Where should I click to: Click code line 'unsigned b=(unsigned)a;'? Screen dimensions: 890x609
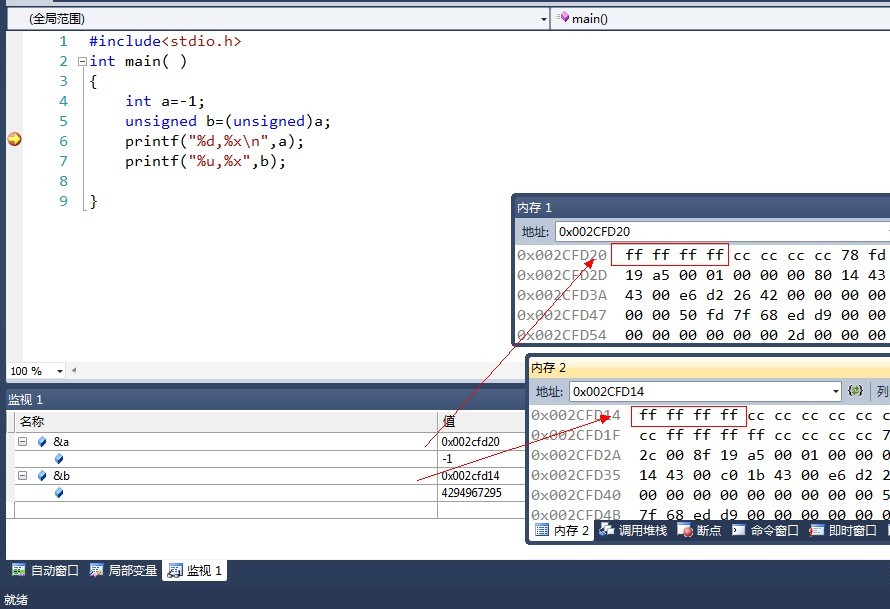coord(228,121)
